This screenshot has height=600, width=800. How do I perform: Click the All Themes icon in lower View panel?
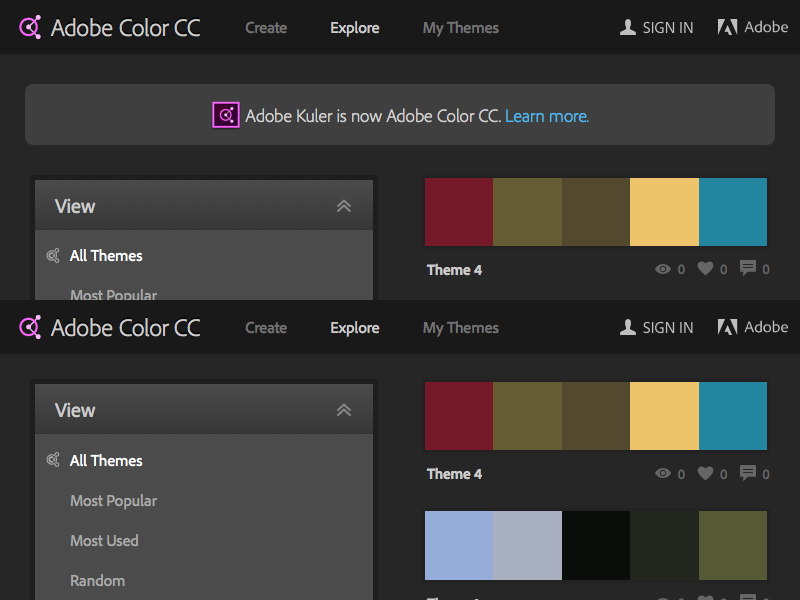(x=53, y=460)
